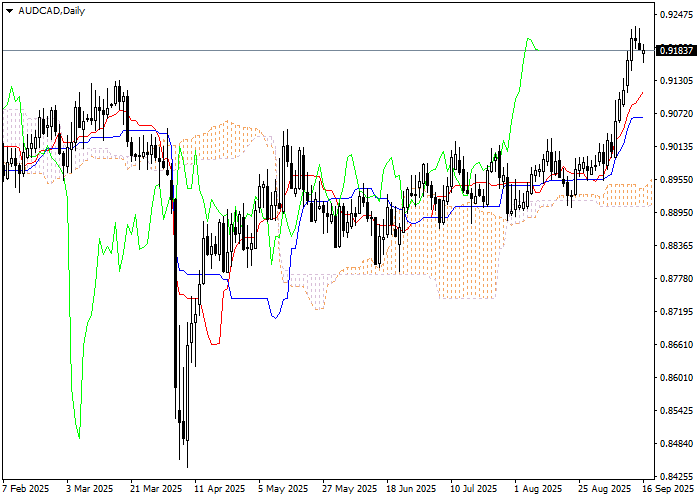Click price scale value 0.90135
This screenshot has height=500, width=700.
click(x=676, y=147)
